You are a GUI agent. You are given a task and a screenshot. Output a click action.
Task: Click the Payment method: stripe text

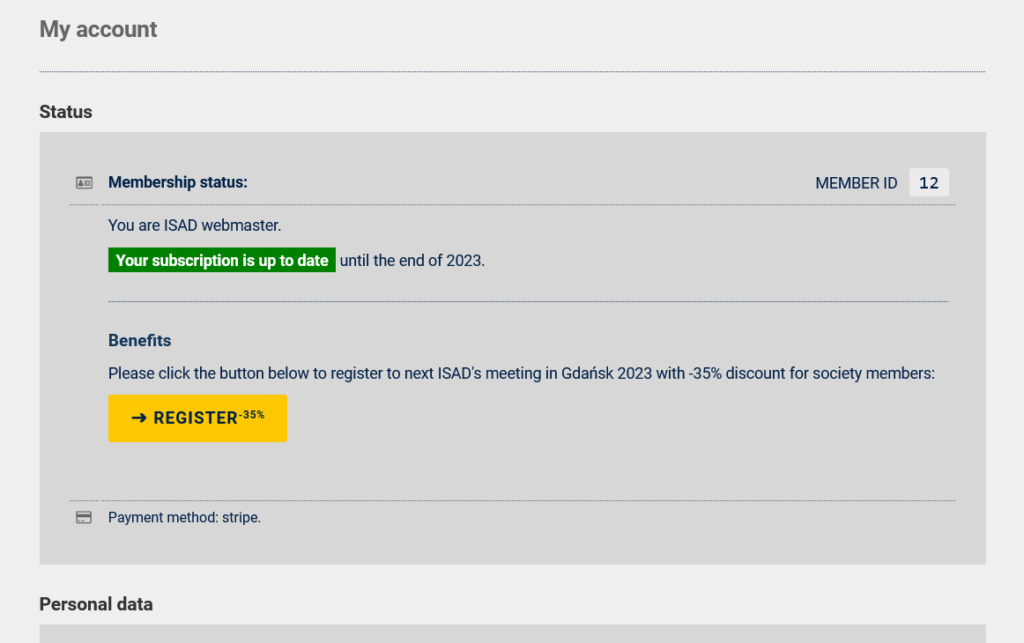[x=184, y=518]
